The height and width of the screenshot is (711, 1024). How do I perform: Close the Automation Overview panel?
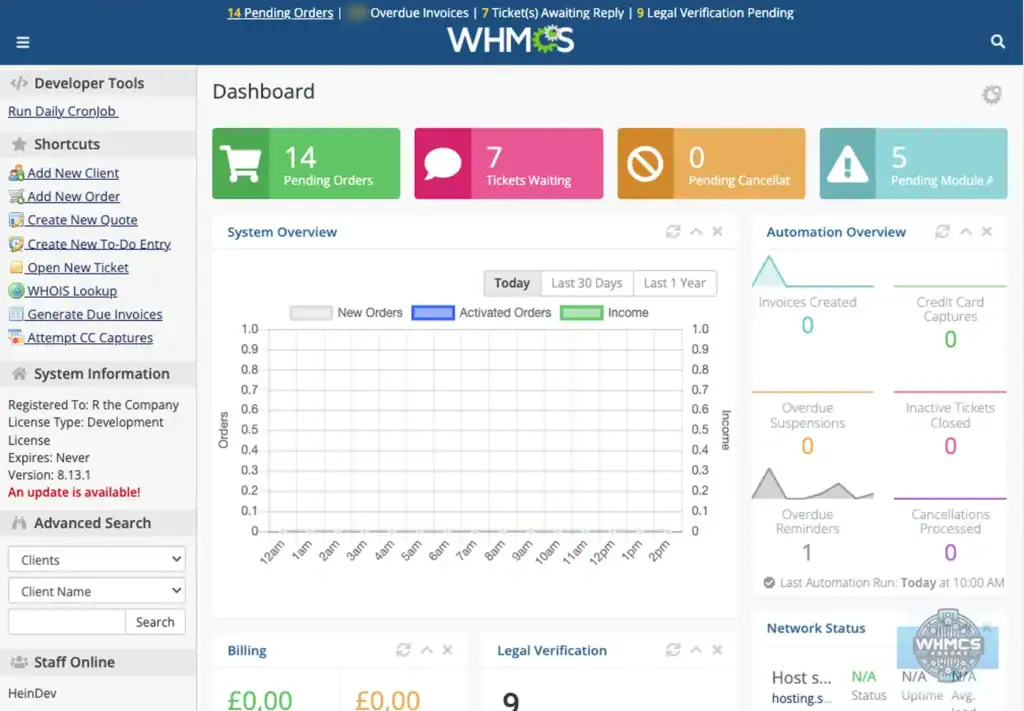coord(987,232)
